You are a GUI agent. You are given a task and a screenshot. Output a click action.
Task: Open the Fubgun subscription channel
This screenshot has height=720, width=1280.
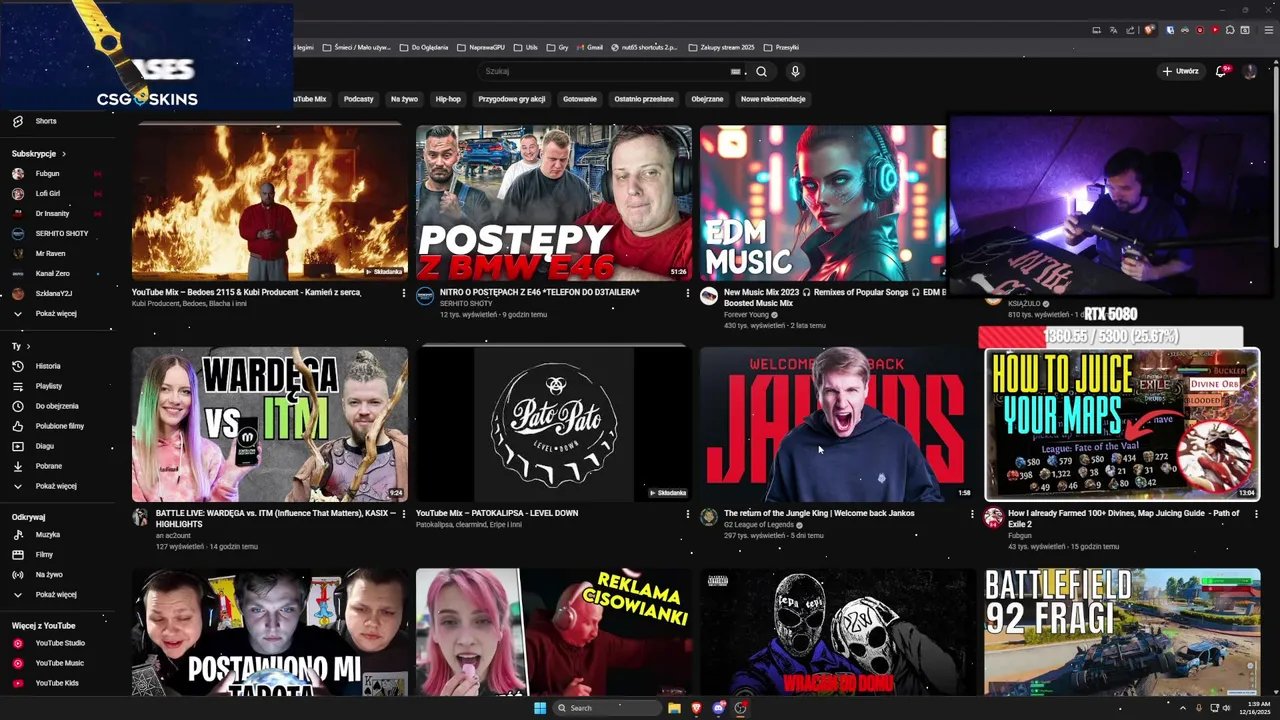coord(47,173)
